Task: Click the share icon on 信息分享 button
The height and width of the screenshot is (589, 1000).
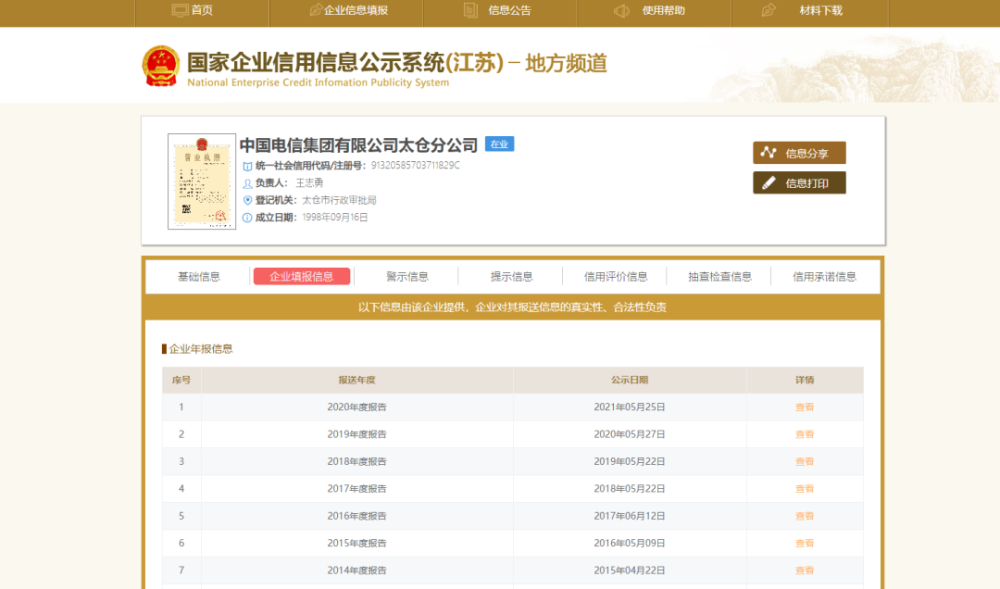Action: pos(768,152)
